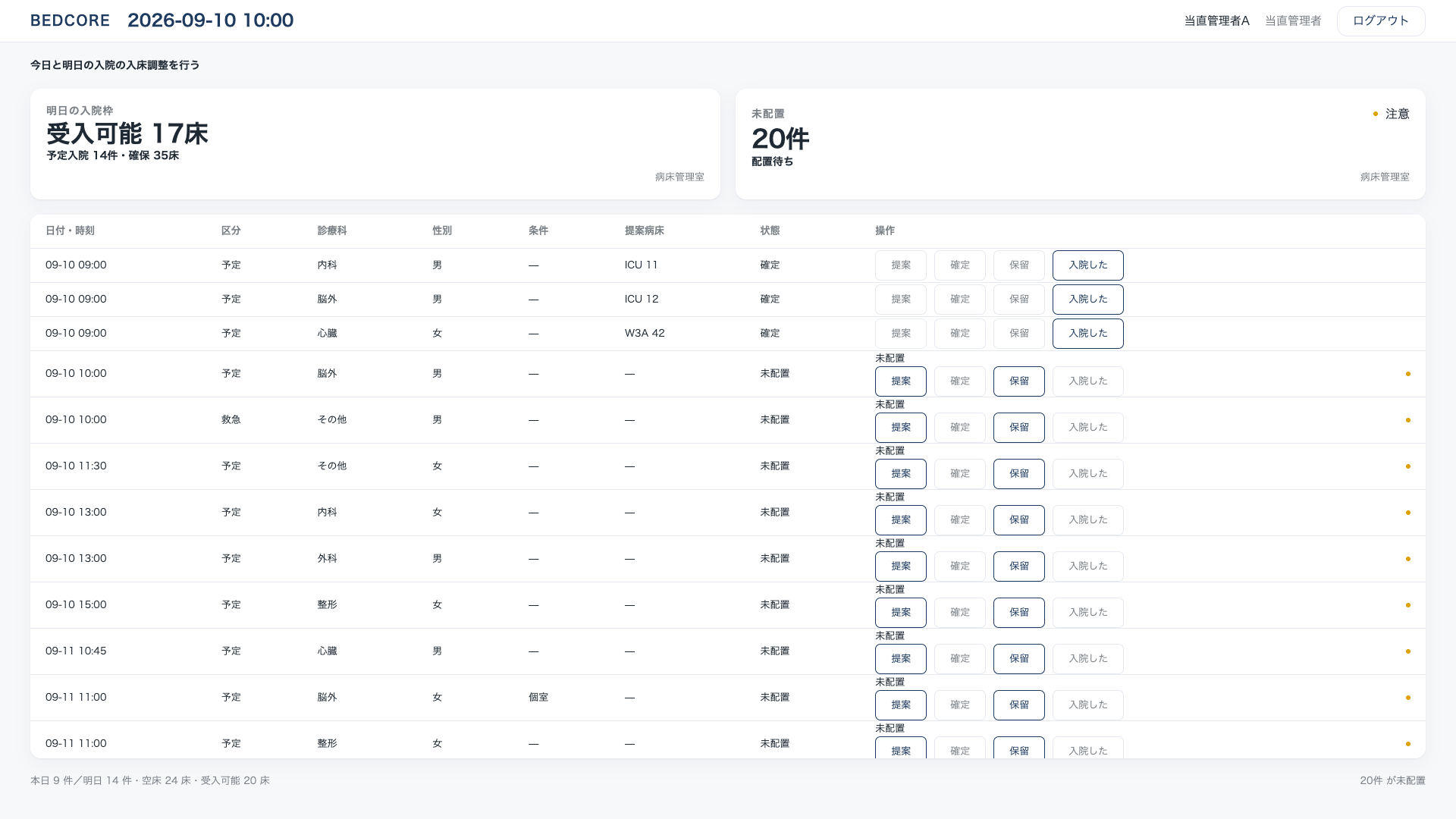Click the 区分 column header
Viewport: 1456px width, 819px height.
[231, 231]
